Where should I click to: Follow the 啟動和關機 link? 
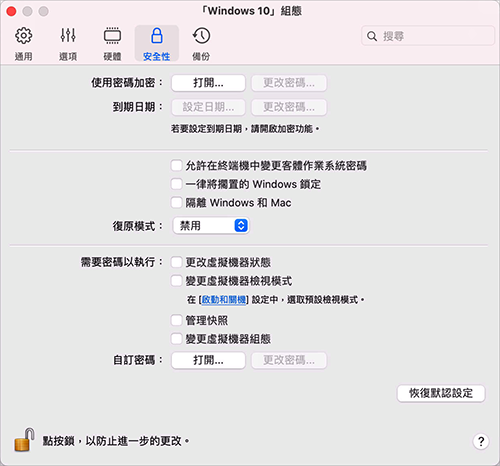(x=224, y=300)
